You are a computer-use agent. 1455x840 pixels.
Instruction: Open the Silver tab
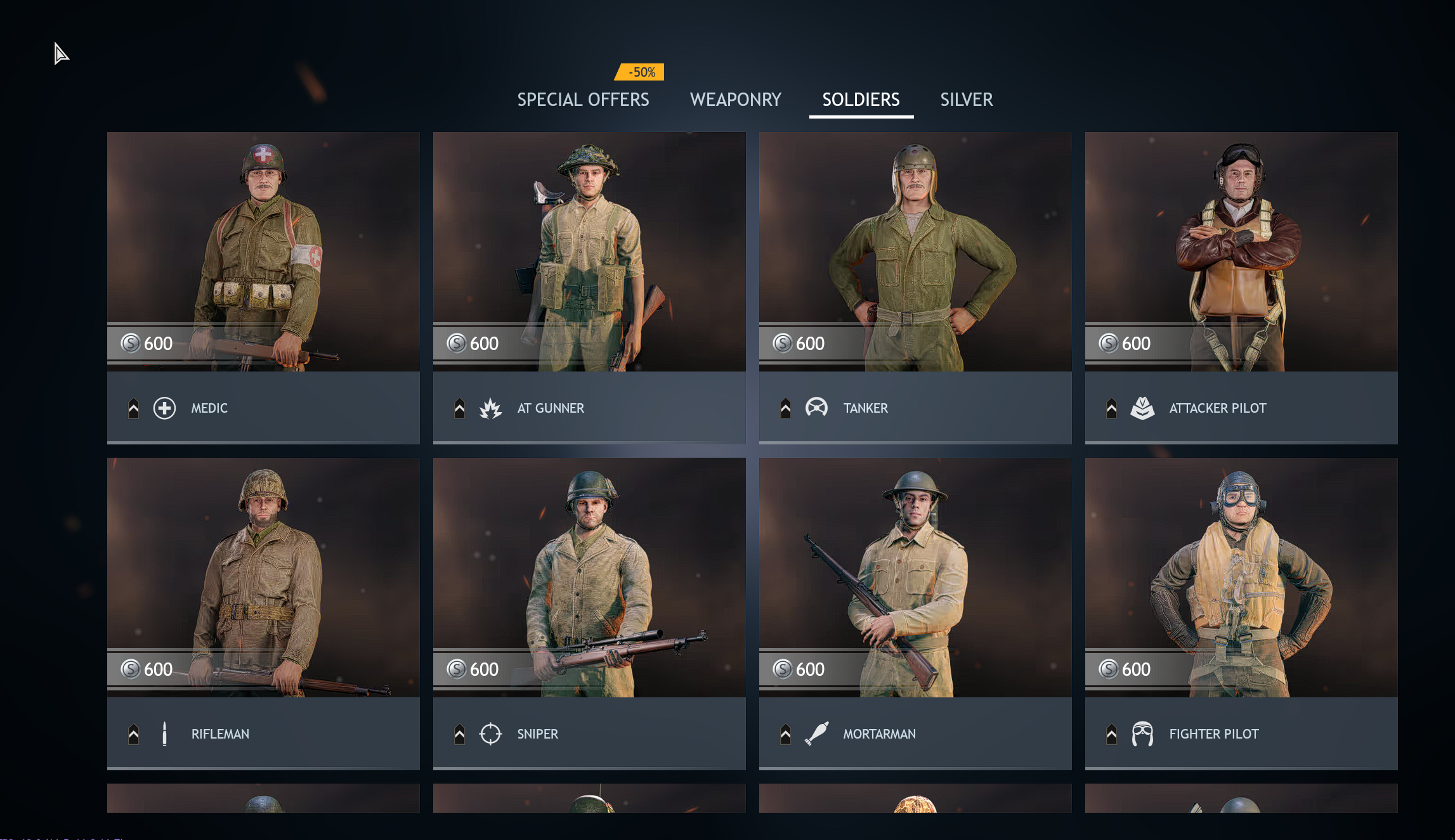[967, 100]
